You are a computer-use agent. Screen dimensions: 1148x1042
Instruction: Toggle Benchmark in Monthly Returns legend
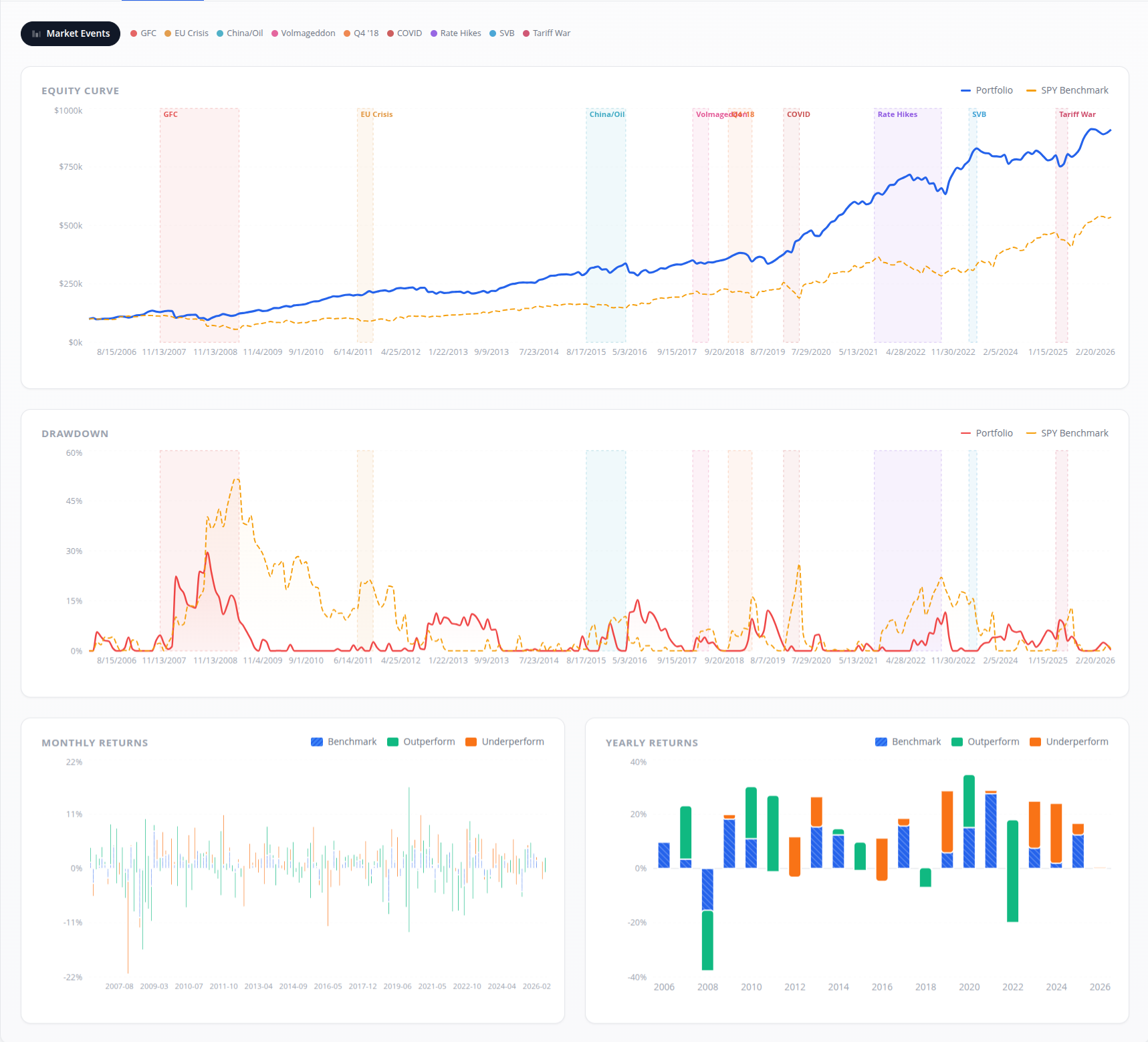[344, 742]
